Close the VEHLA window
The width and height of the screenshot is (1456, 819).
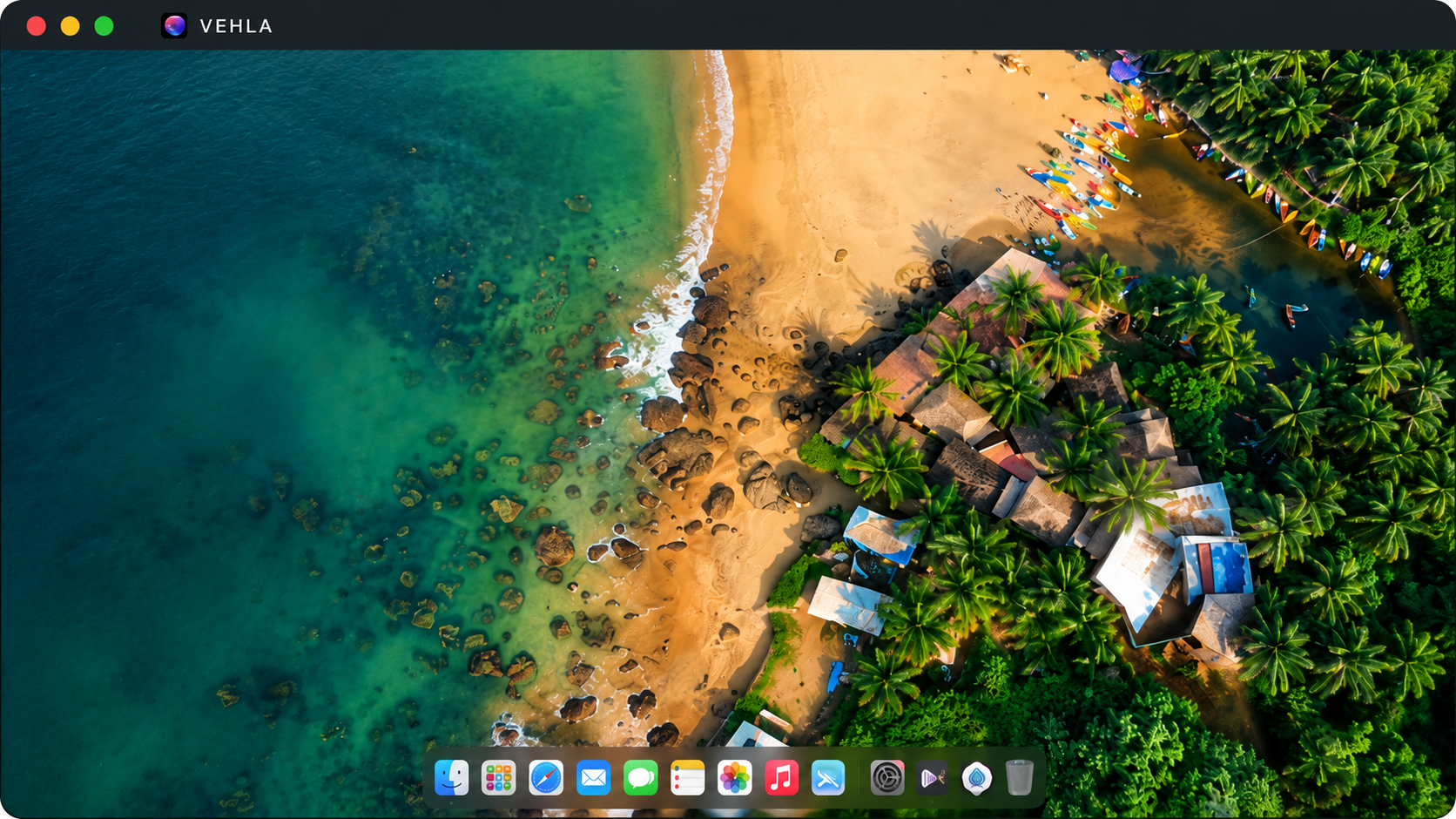[37, 26]
